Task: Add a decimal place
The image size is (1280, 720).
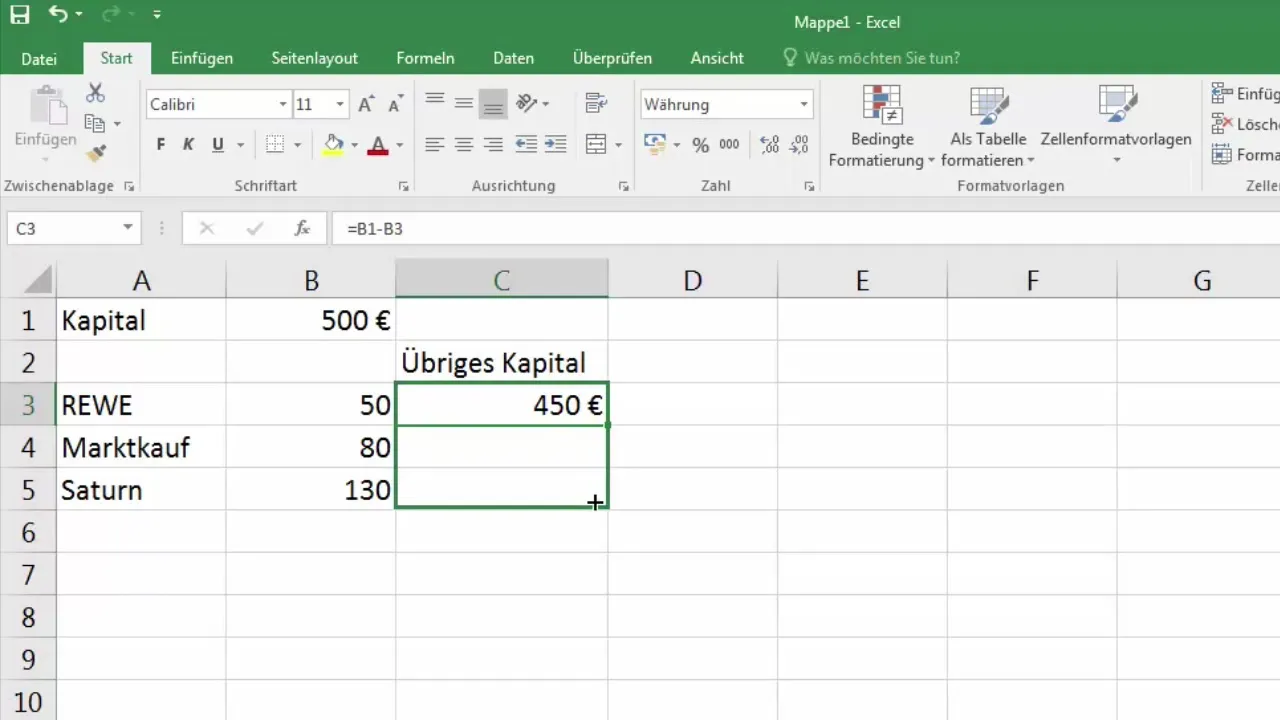Action: 770,145
